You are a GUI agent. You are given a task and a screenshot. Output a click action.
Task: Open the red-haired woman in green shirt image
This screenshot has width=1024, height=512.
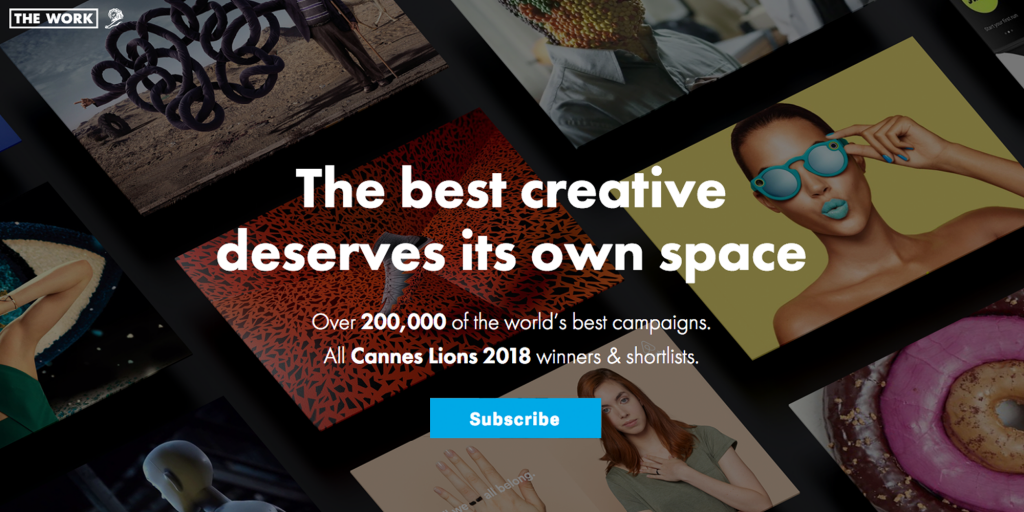pos(653,444)
